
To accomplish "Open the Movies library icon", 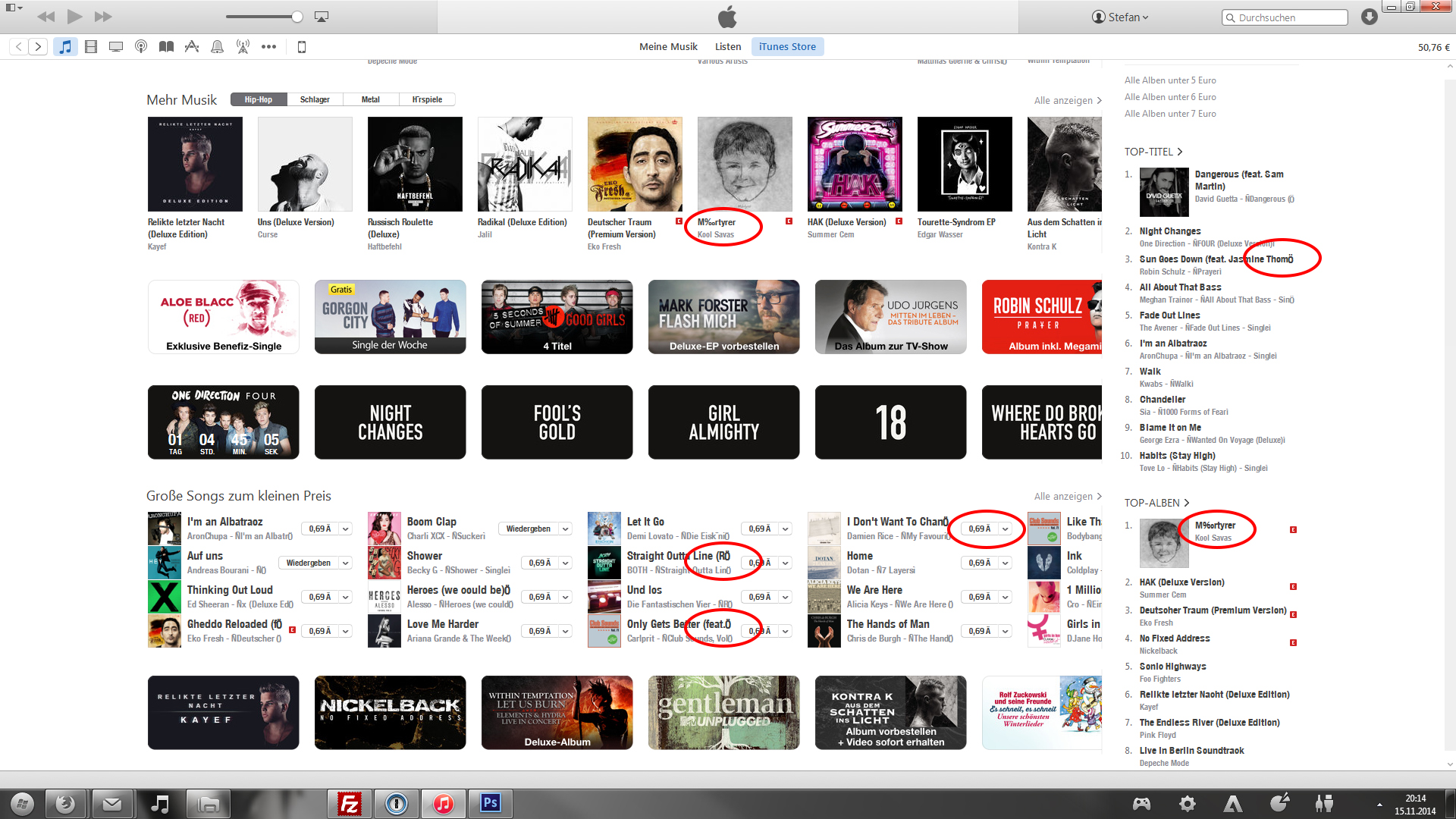I will pos(91,47).
